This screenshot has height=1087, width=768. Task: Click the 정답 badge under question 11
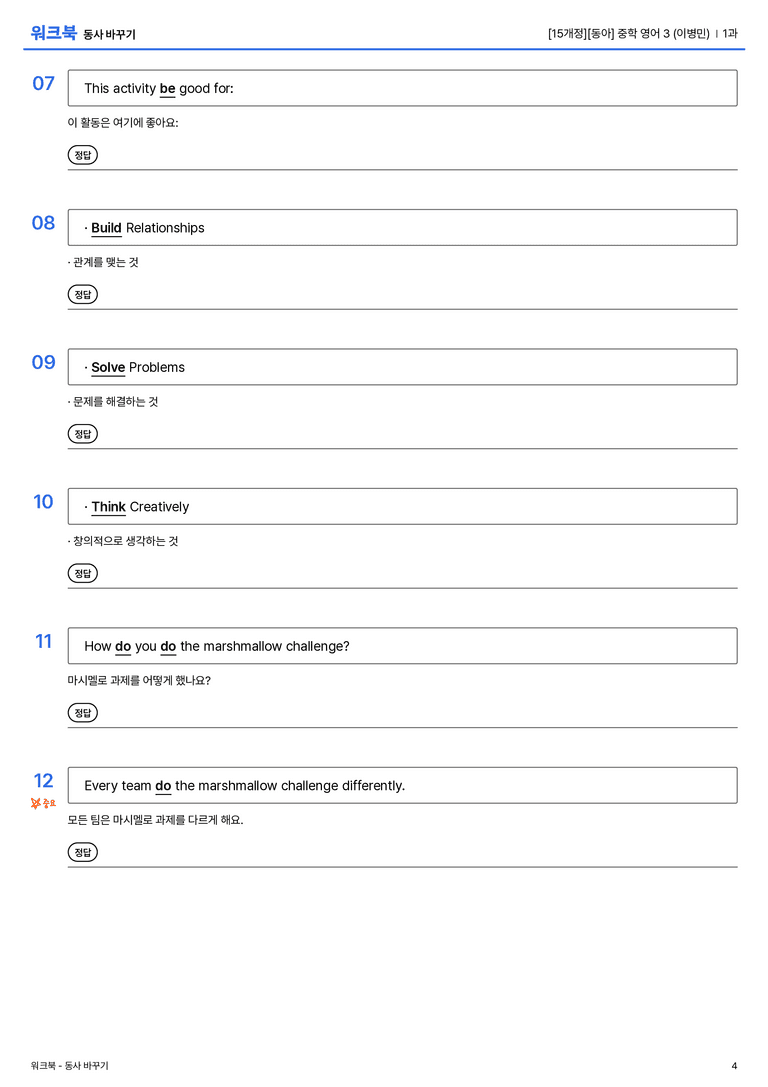tap(82, 712)
